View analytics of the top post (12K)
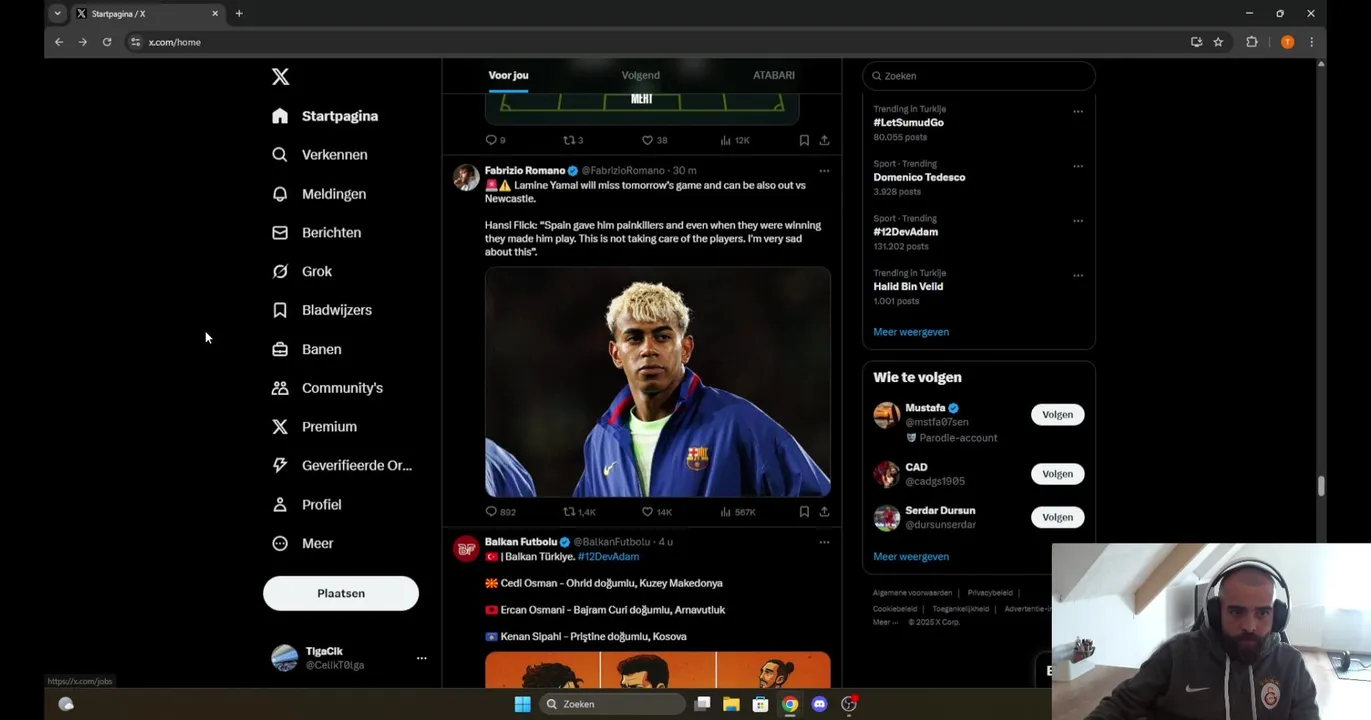This screenshot has height=720, width=1371. [734, 140]
